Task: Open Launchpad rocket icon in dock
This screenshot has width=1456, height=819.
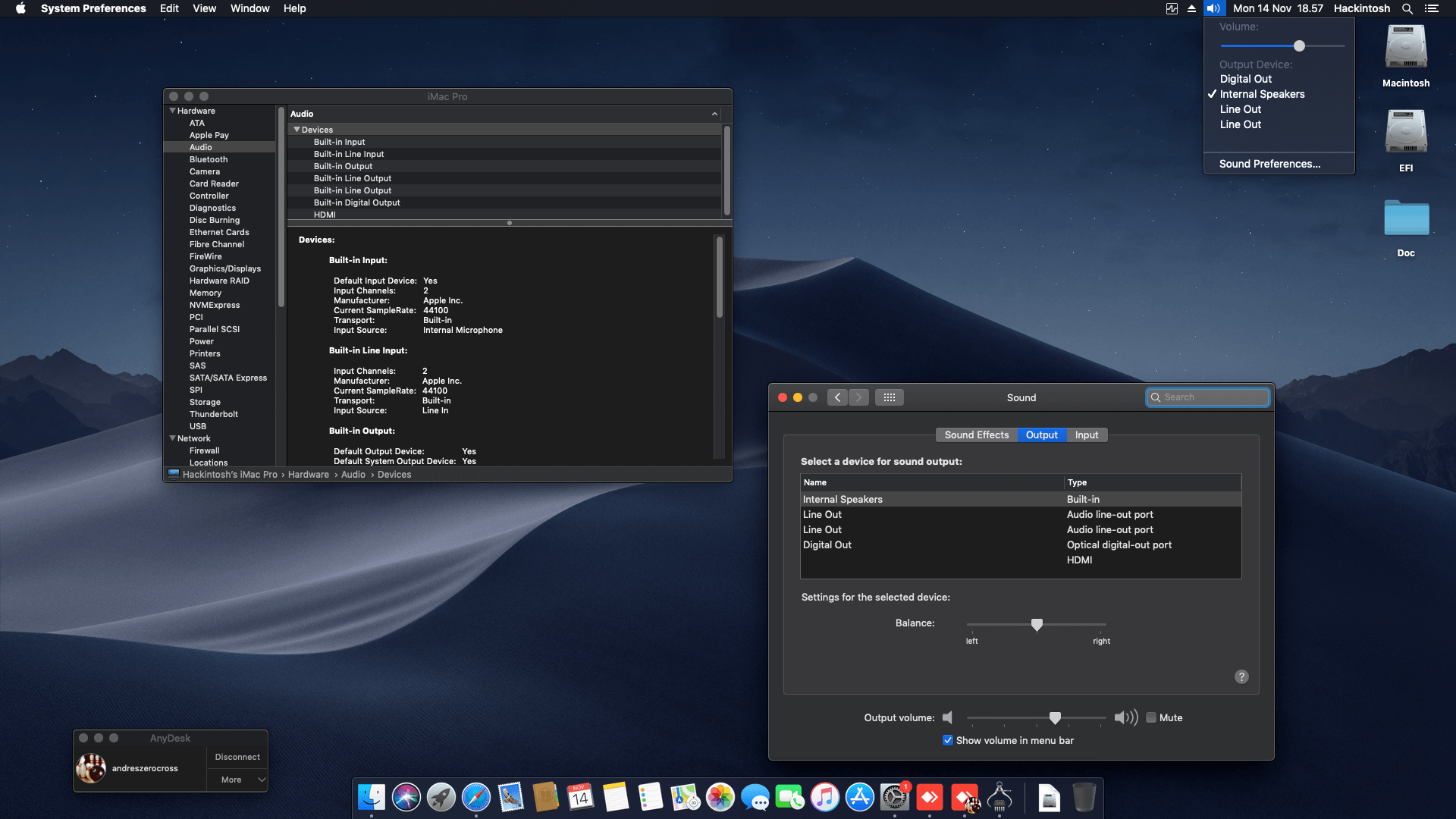Action: point(441,798)
